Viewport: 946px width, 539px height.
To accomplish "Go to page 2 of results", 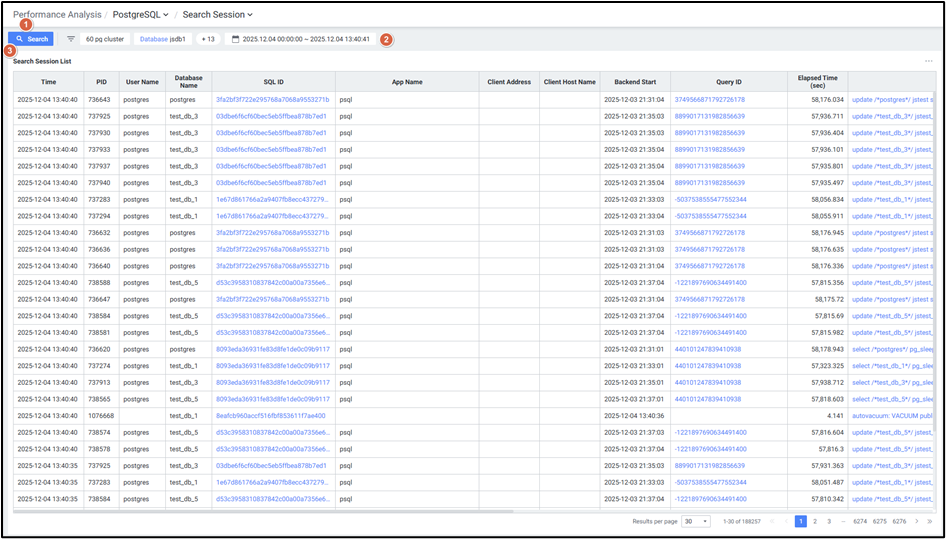I will (815, 521).
